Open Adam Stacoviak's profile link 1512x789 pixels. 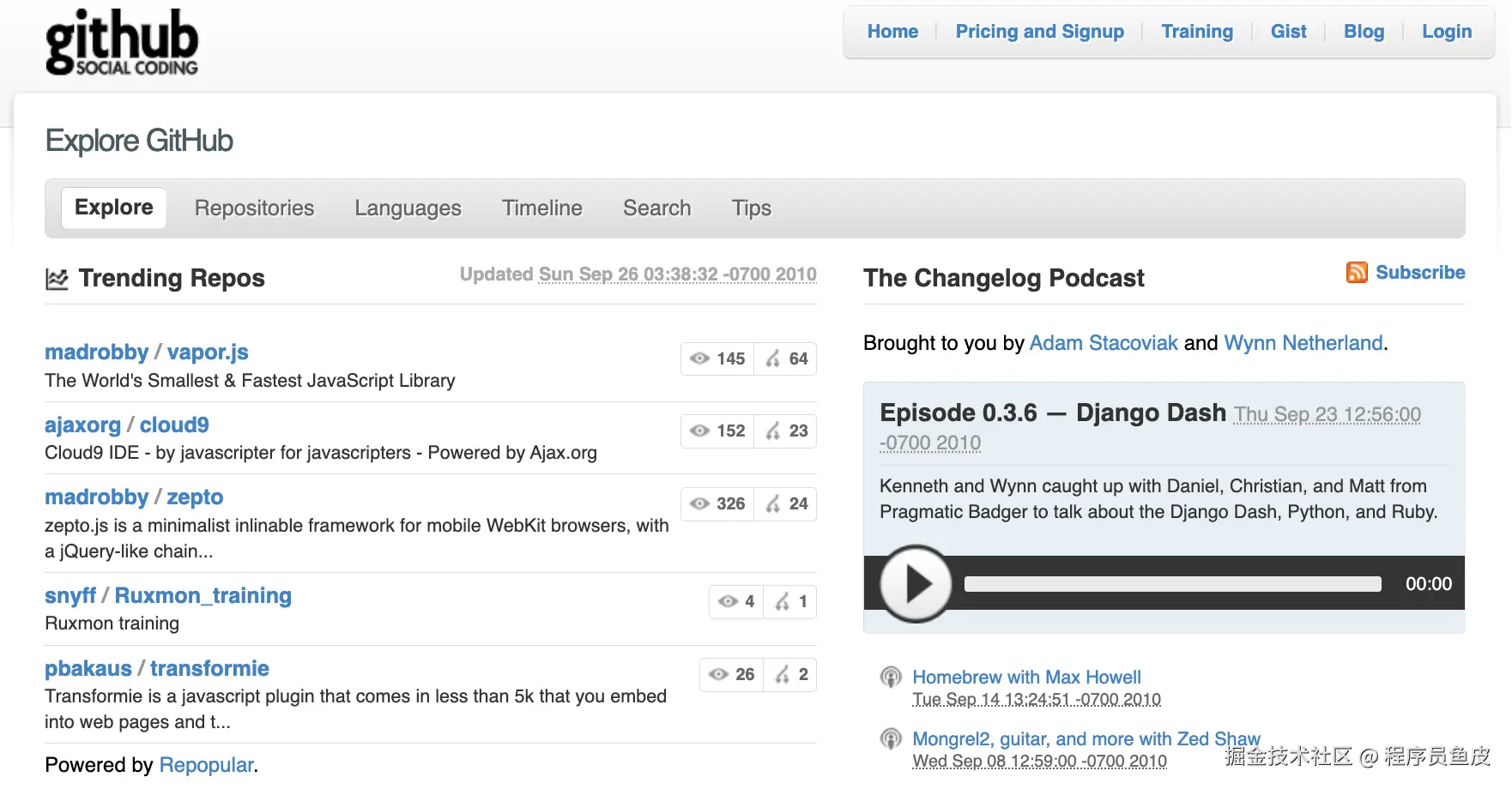pos(1103,343)
